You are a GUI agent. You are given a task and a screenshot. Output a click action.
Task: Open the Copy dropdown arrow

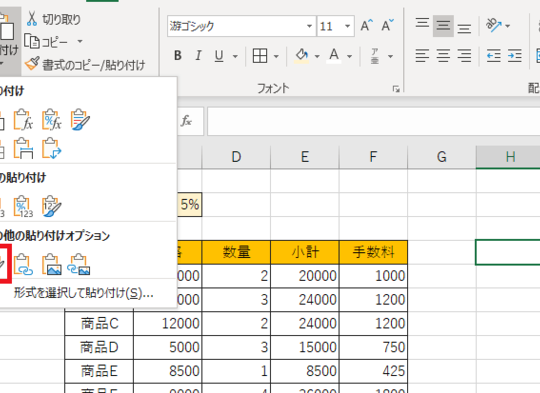(x=80, y=42)
